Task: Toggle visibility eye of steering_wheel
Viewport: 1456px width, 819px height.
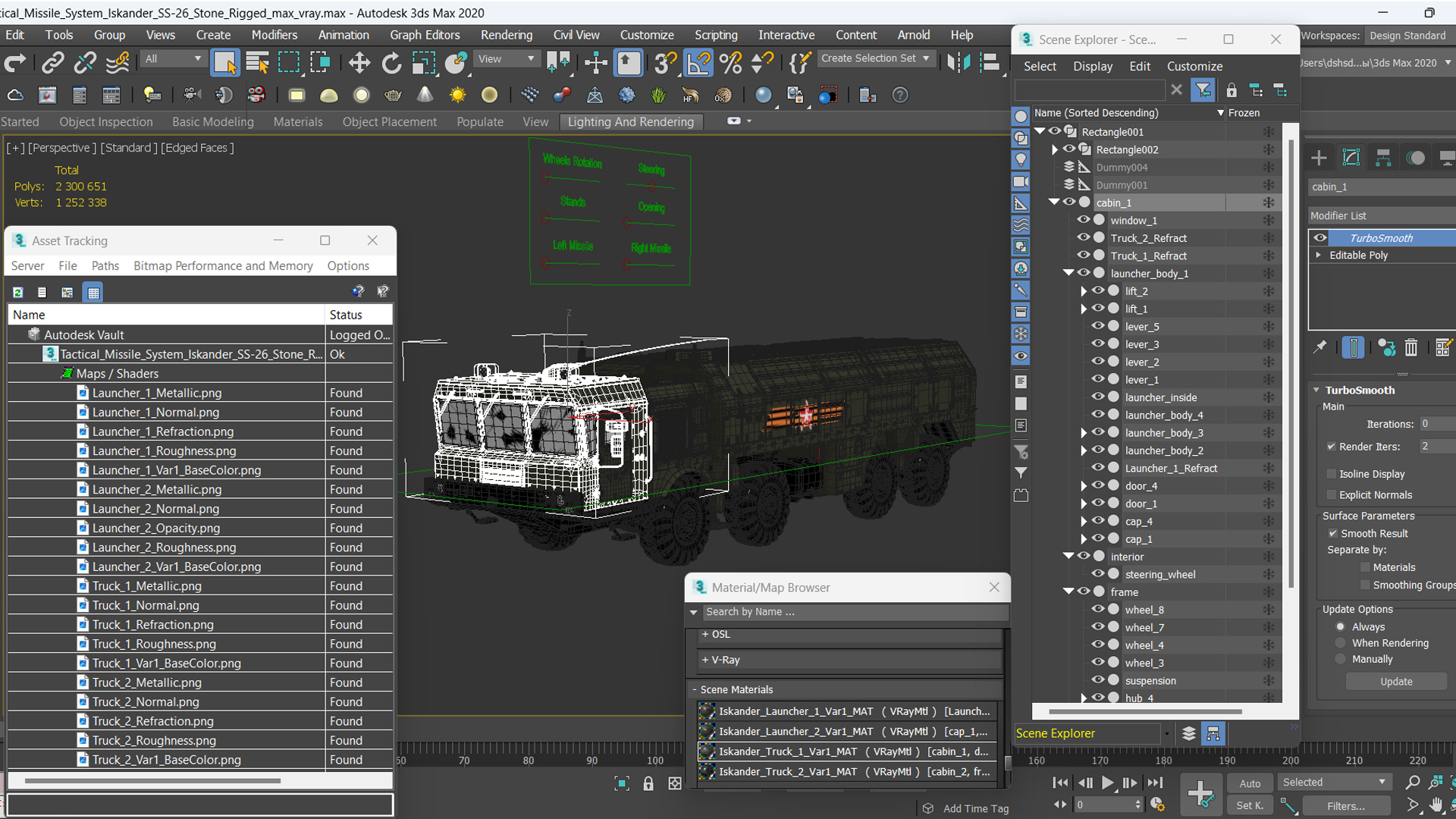Action: click(x=1097, y=574)
